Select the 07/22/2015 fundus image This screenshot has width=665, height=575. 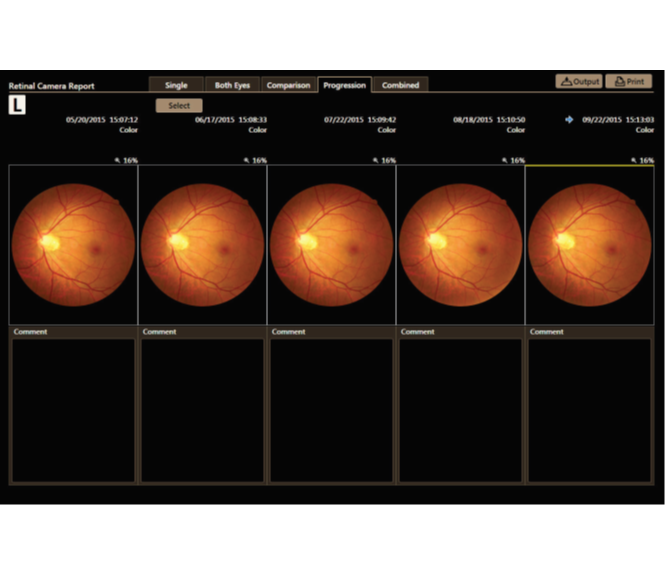pos(332,245)
